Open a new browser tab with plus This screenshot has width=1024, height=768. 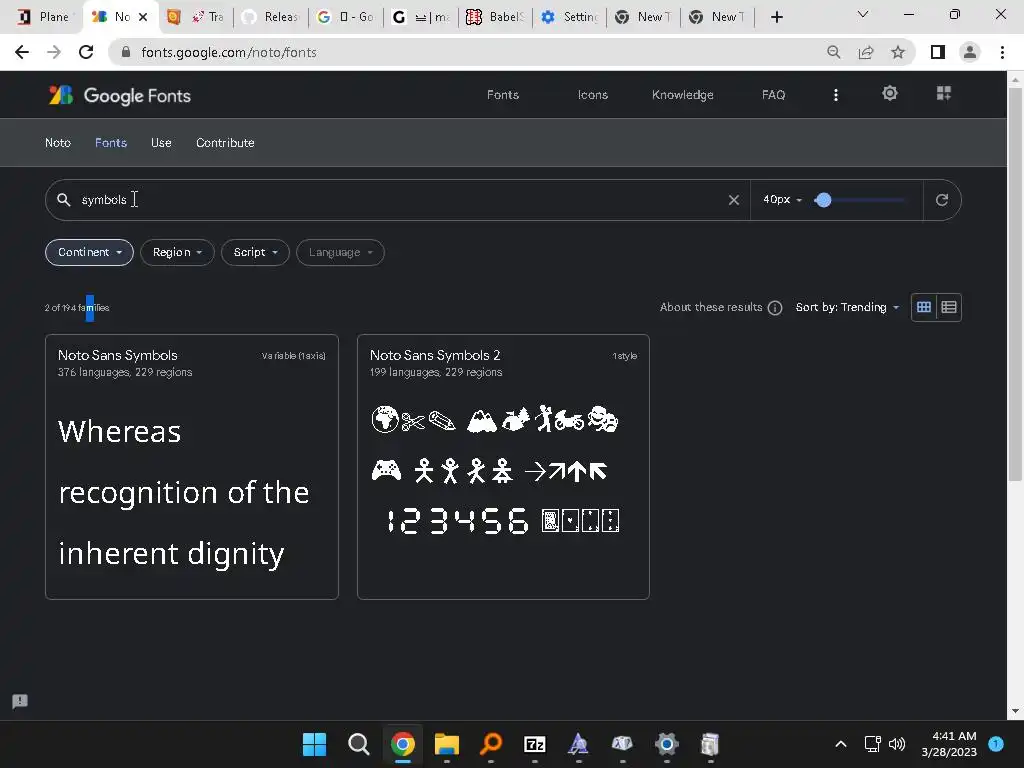coord(776,17)
